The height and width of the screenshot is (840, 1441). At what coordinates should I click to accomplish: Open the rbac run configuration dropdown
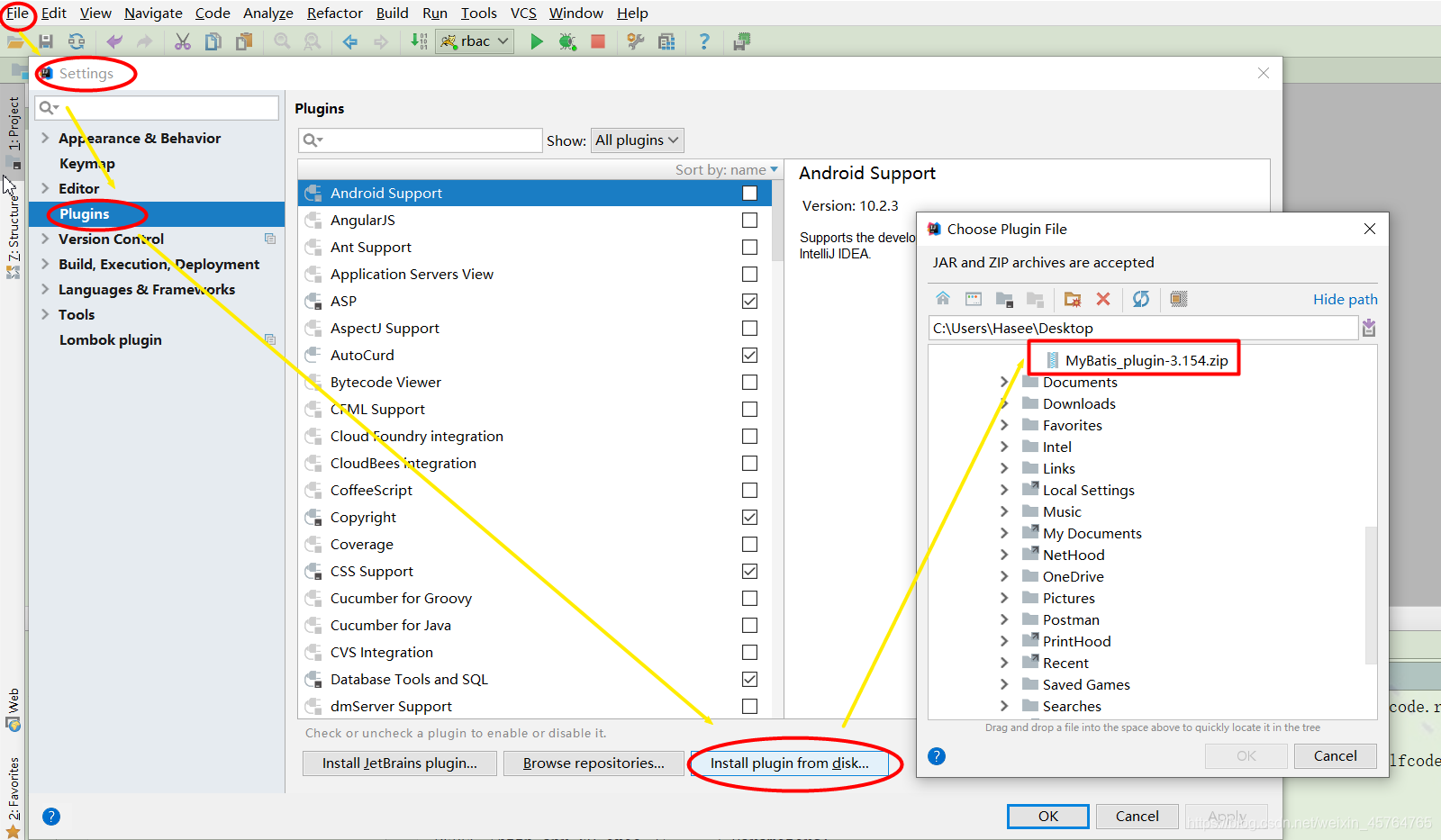475,41
